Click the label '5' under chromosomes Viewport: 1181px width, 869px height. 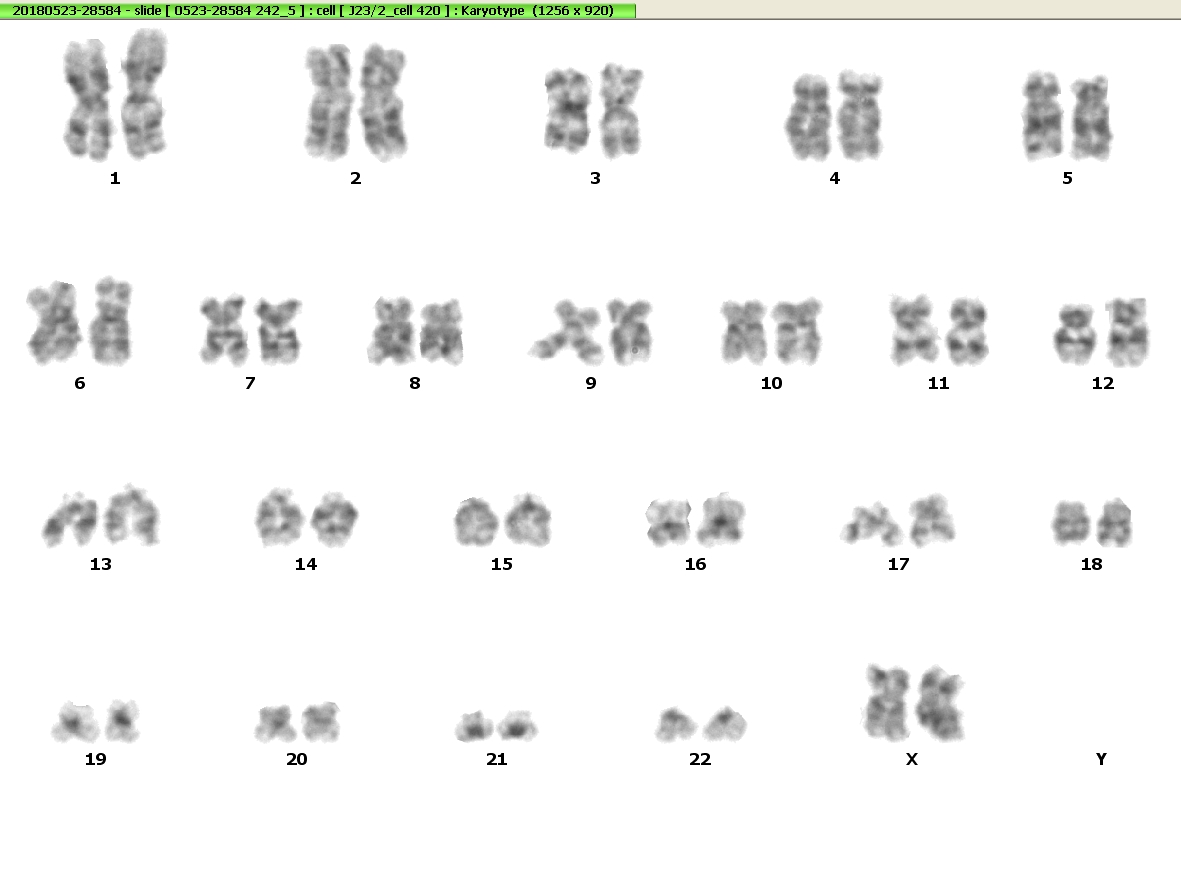point(1067,178)
